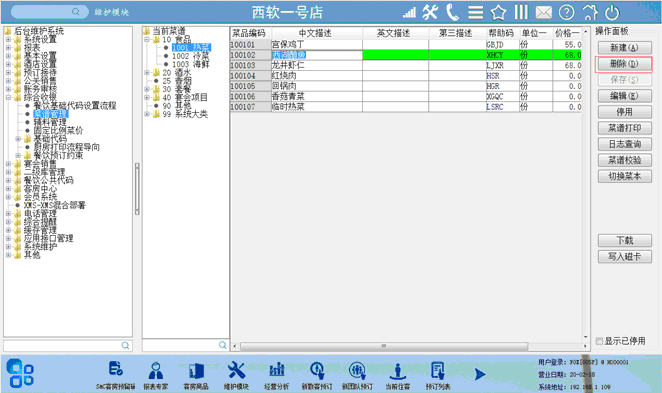Click the magnifier in the top search box

coord(76,12)
